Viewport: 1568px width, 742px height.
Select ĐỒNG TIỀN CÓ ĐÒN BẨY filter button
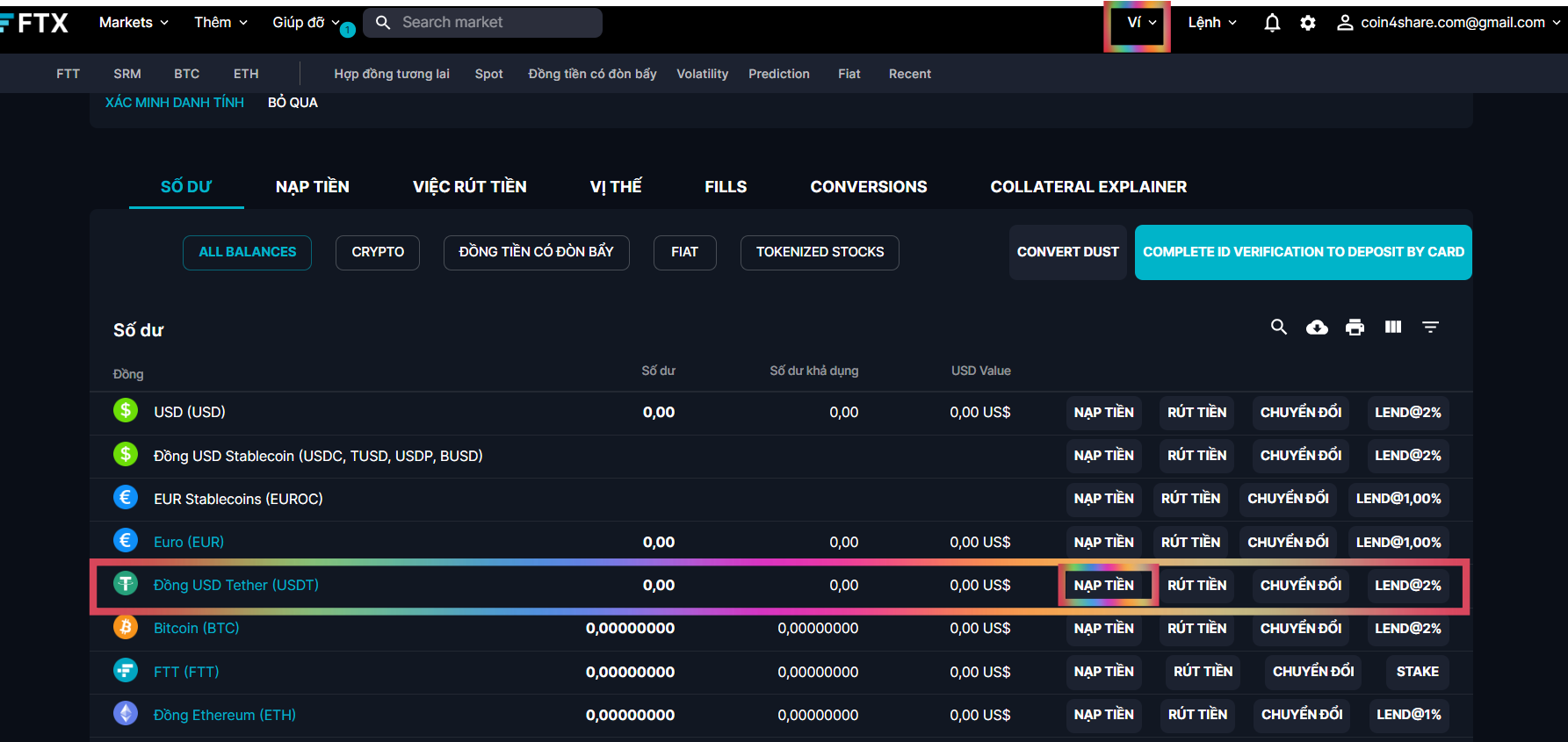pos(536,252)
